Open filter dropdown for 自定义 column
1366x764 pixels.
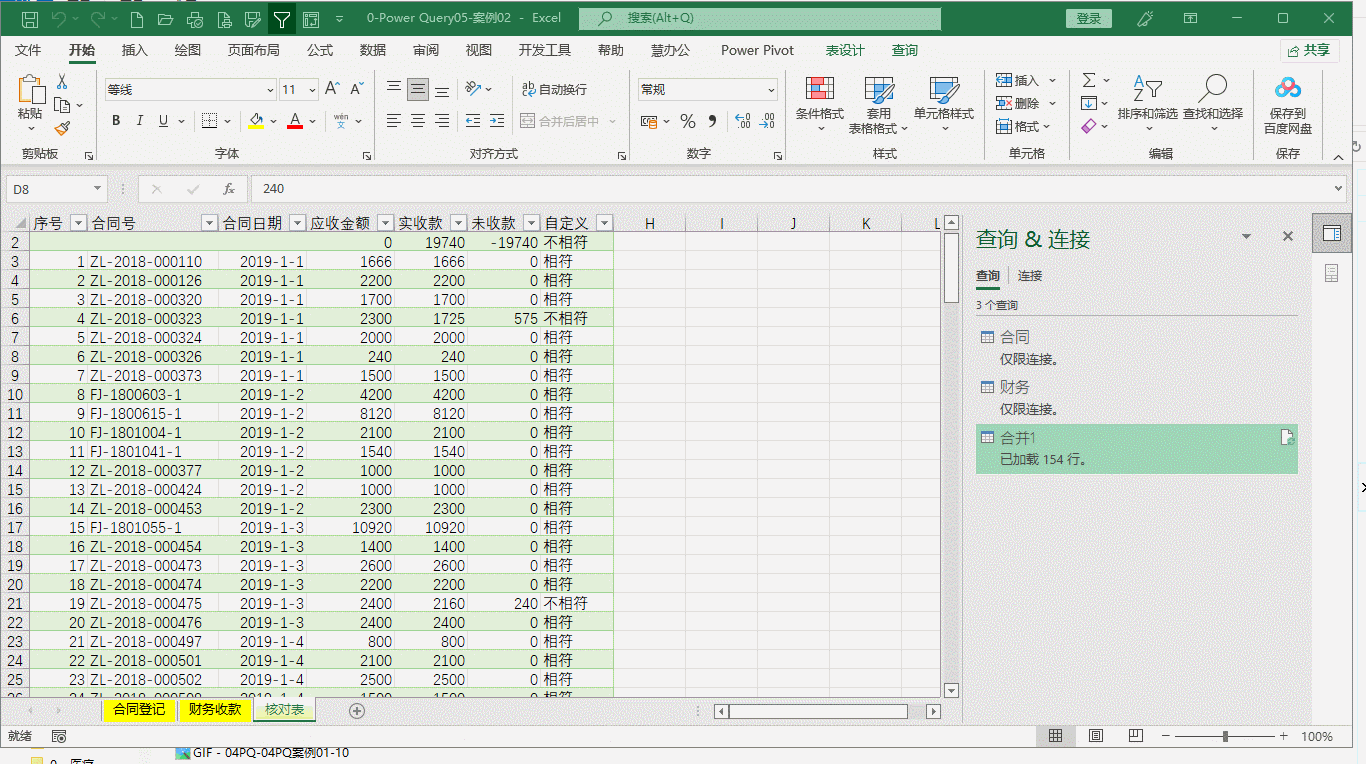pos(603,223)
